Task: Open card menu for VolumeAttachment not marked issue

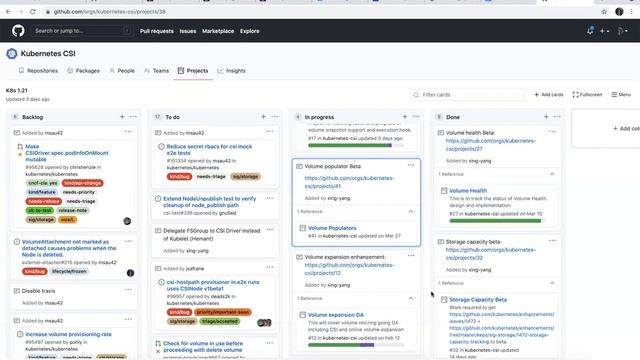Action: pos(129,241)
